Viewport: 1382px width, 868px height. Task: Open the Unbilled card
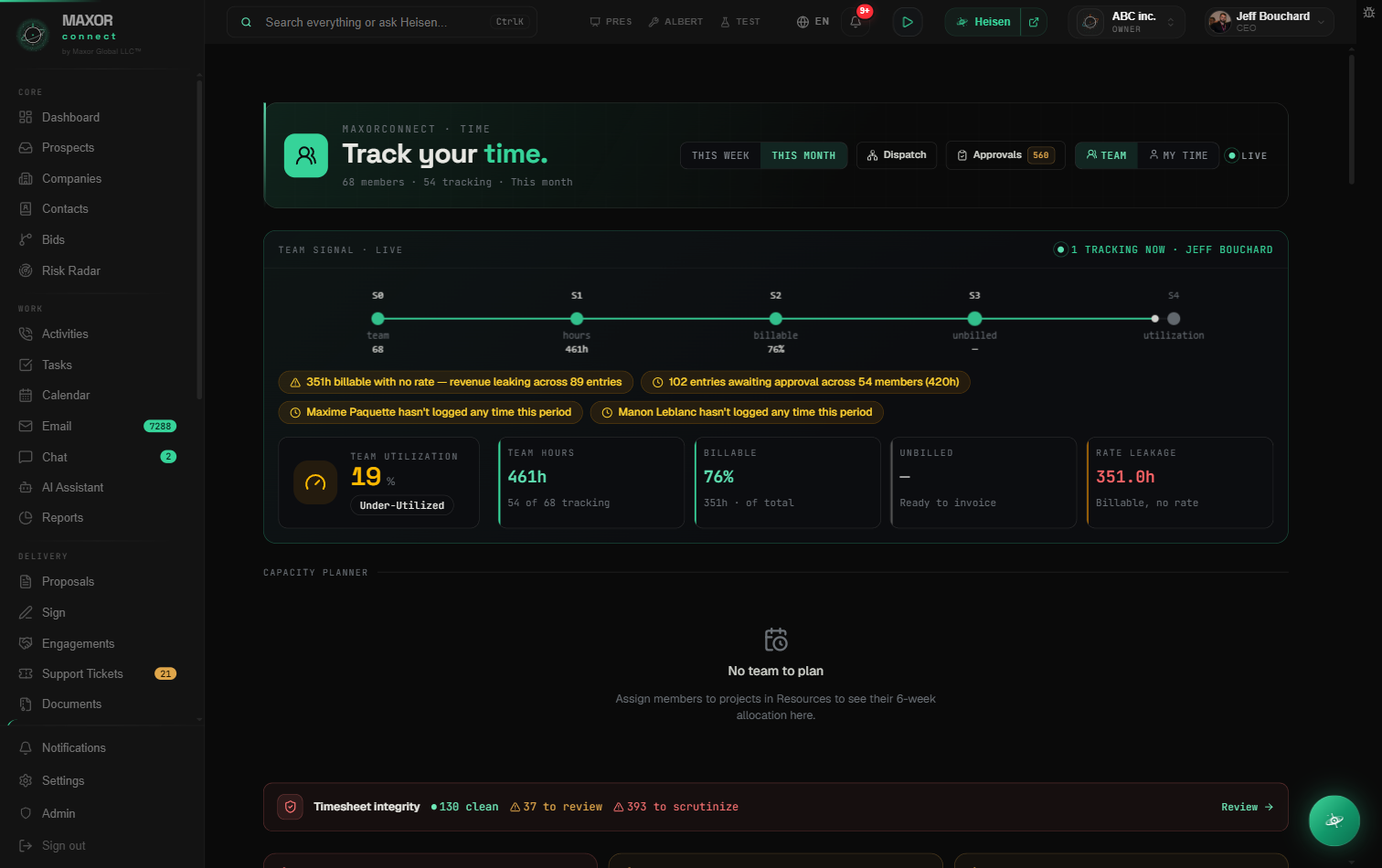983,482
